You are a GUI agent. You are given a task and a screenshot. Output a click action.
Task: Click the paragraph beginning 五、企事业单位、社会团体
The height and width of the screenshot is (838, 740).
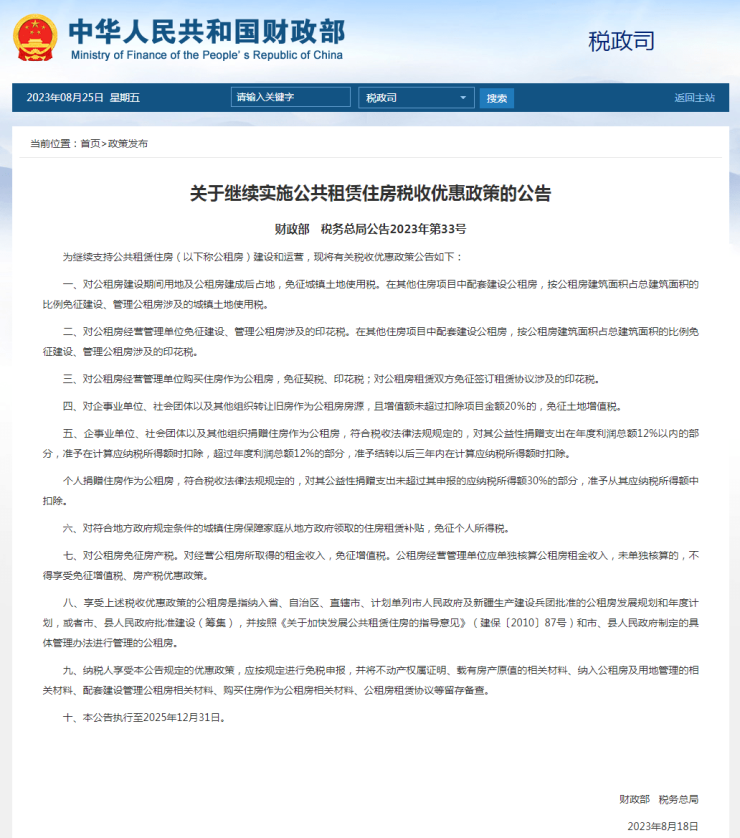click(x=370, y=444)
